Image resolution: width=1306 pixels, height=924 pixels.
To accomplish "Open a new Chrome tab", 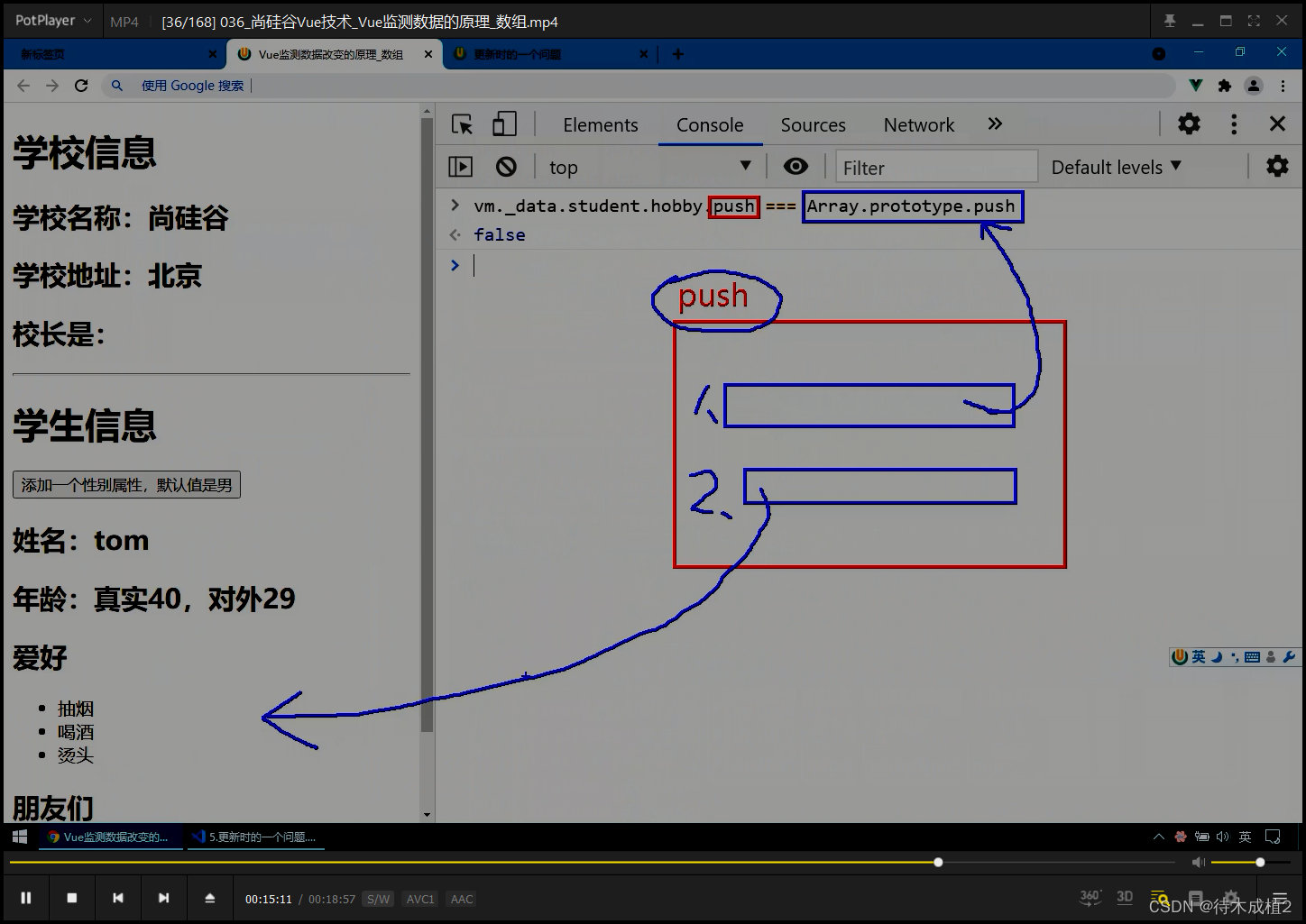I will [x=677, y=54].
